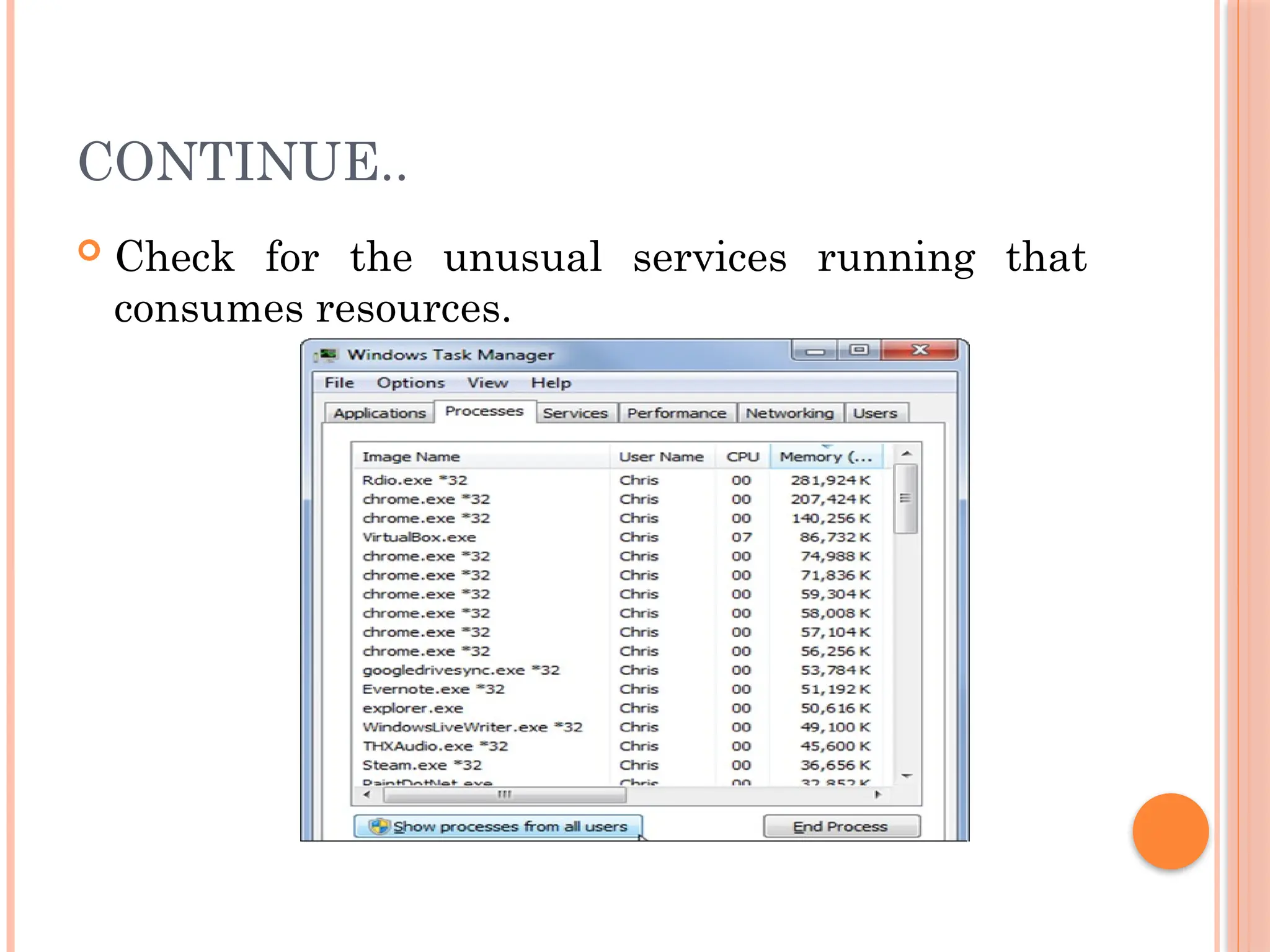Select the chrome.exe process using 207,424 K
Viewport: 1270px width, 952px height.
623,500
